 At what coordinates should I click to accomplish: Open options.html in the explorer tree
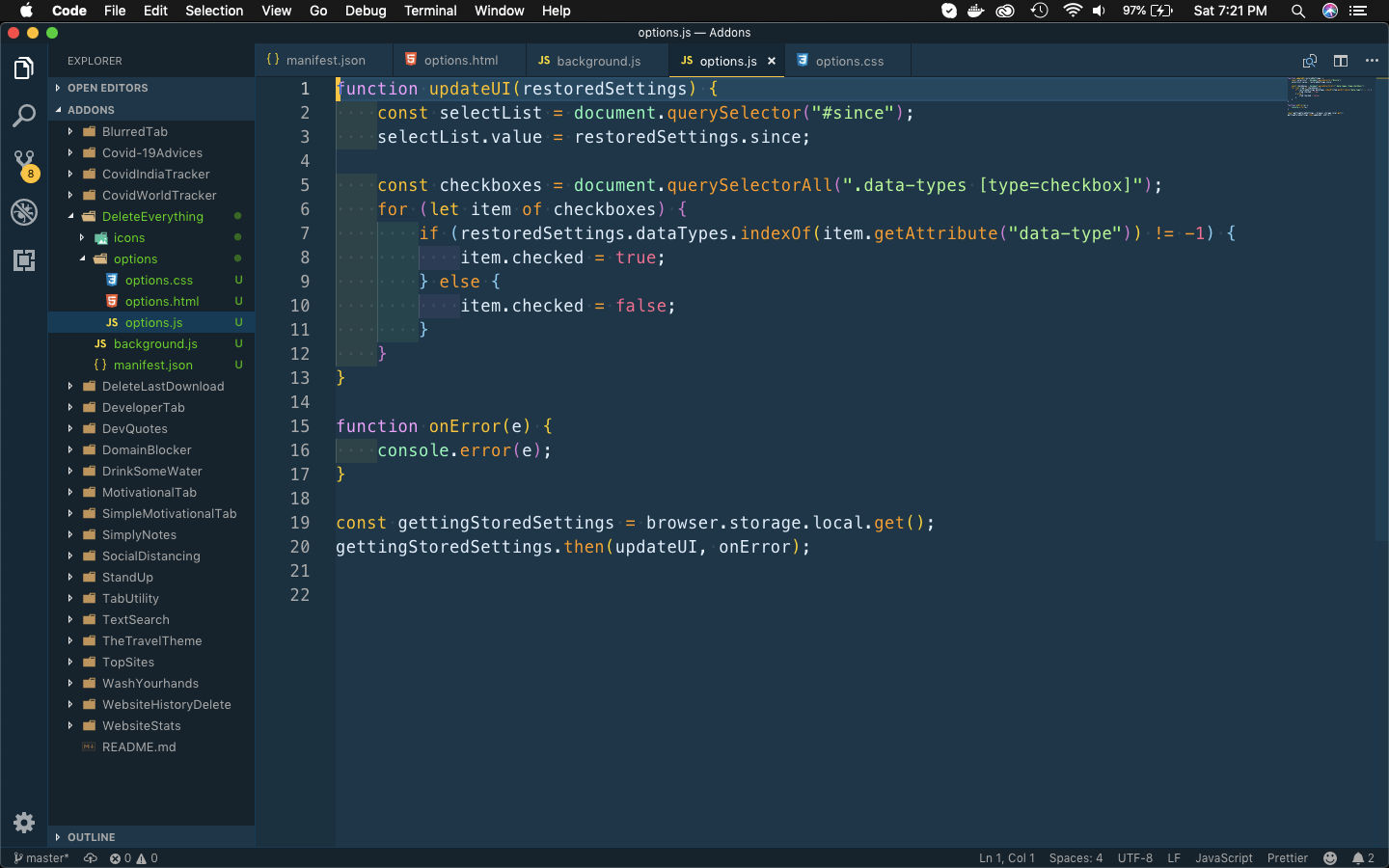pyautogui.click(x=151, y=301)
